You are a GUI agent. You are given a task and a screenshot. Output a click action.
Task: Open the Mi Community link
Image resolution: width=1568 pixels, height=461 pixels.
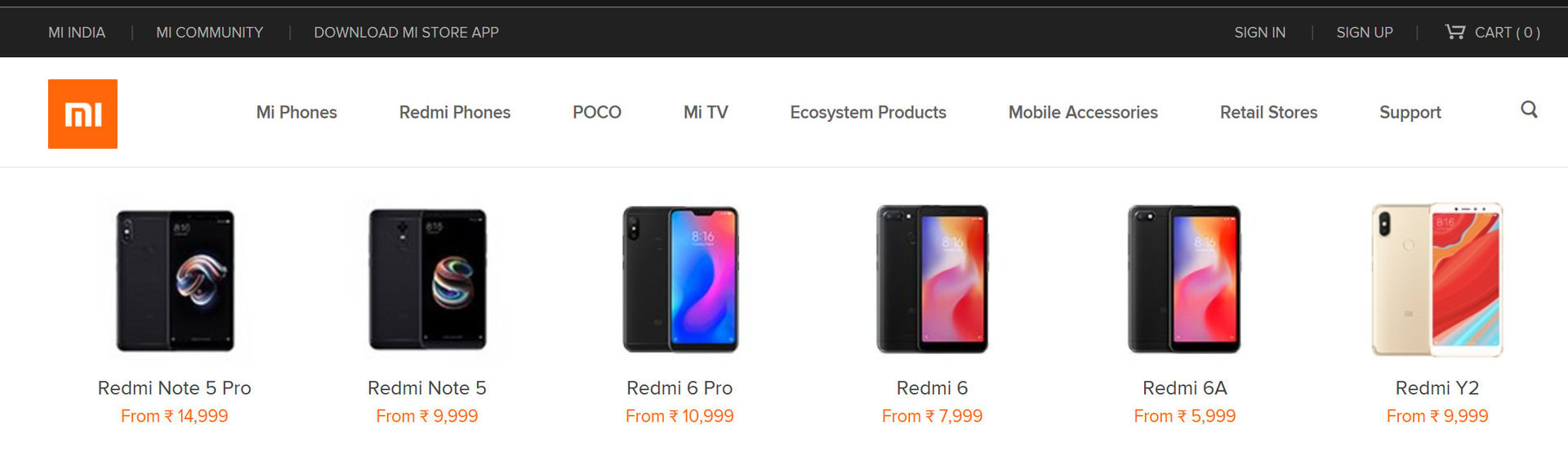tap(210, 33)
